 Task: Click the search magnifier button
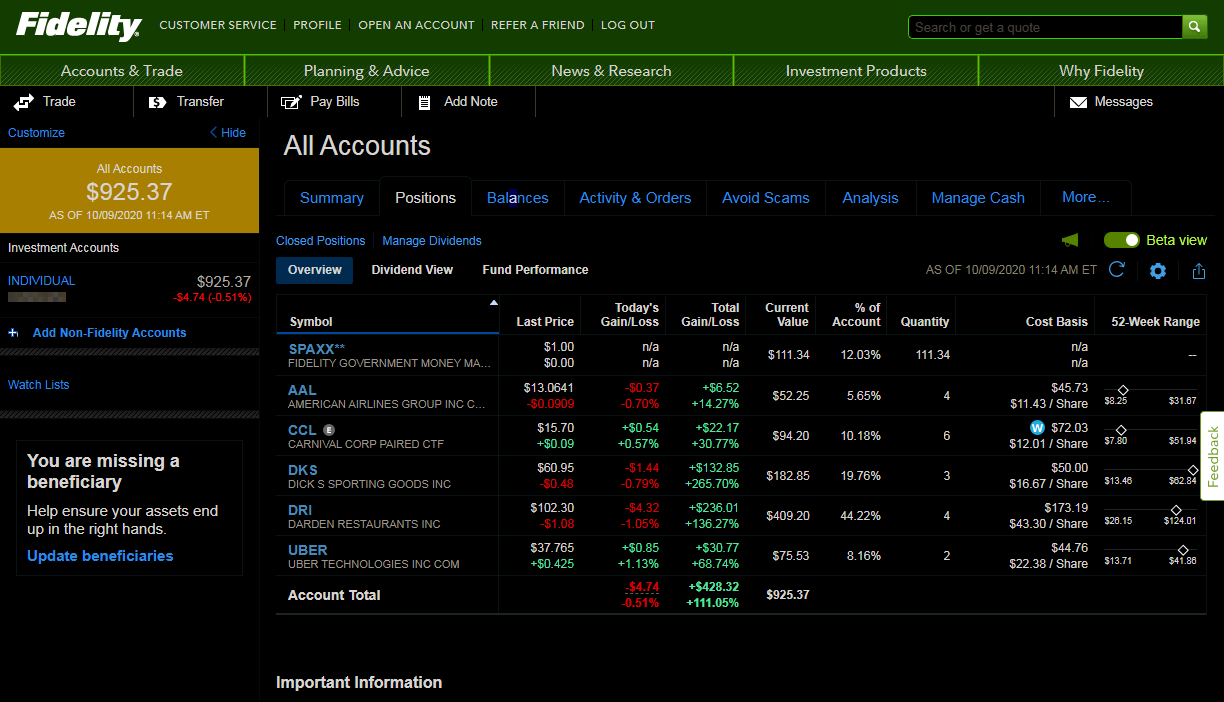click(1195, 27)
